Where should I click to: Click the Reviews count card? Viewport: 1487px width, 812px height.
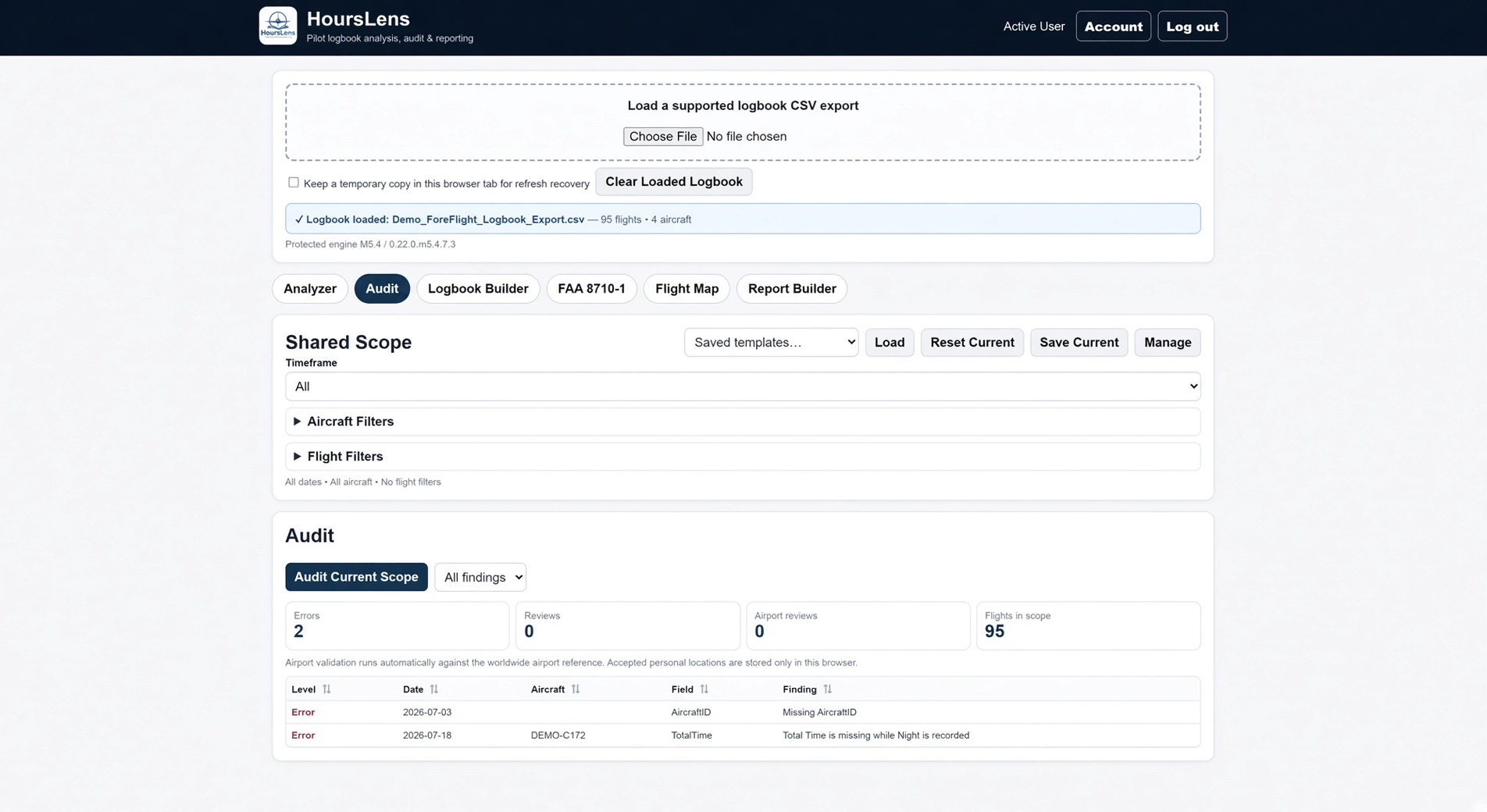pos(627,625)
